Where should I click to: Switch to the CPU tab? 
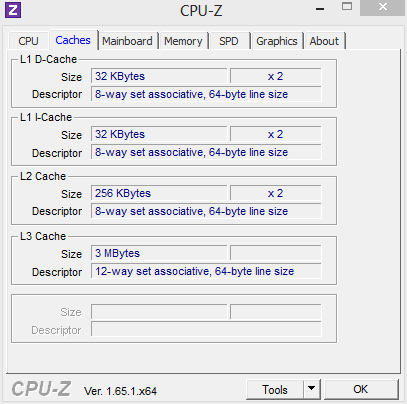(x=28, y=41)
